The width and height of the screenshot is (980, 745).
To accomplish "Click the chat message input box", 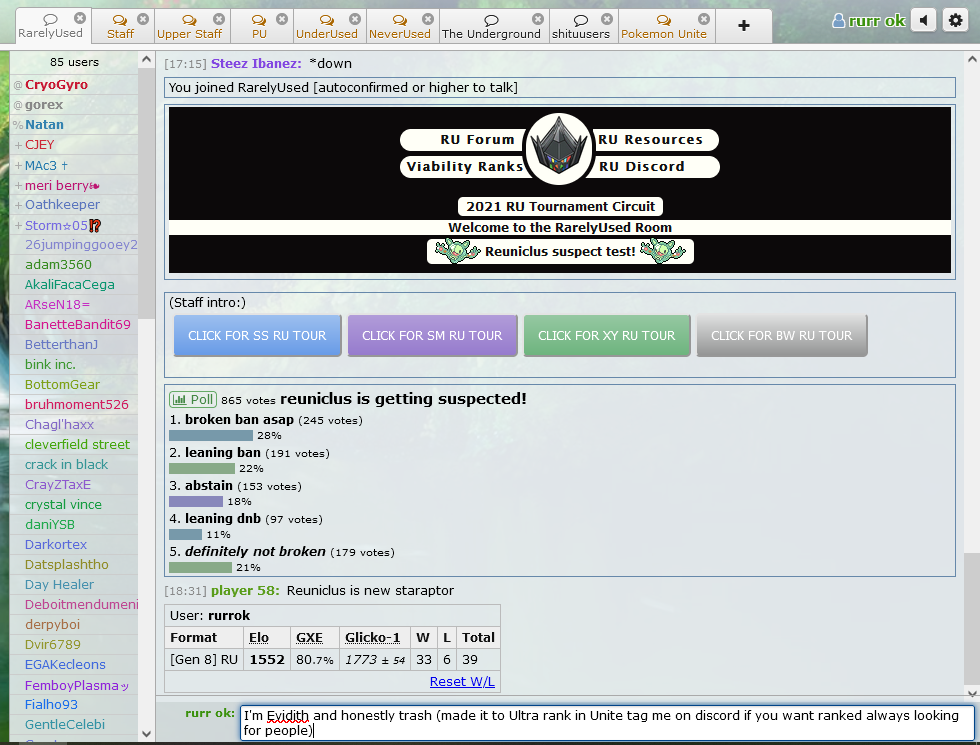I will point(607,723).
